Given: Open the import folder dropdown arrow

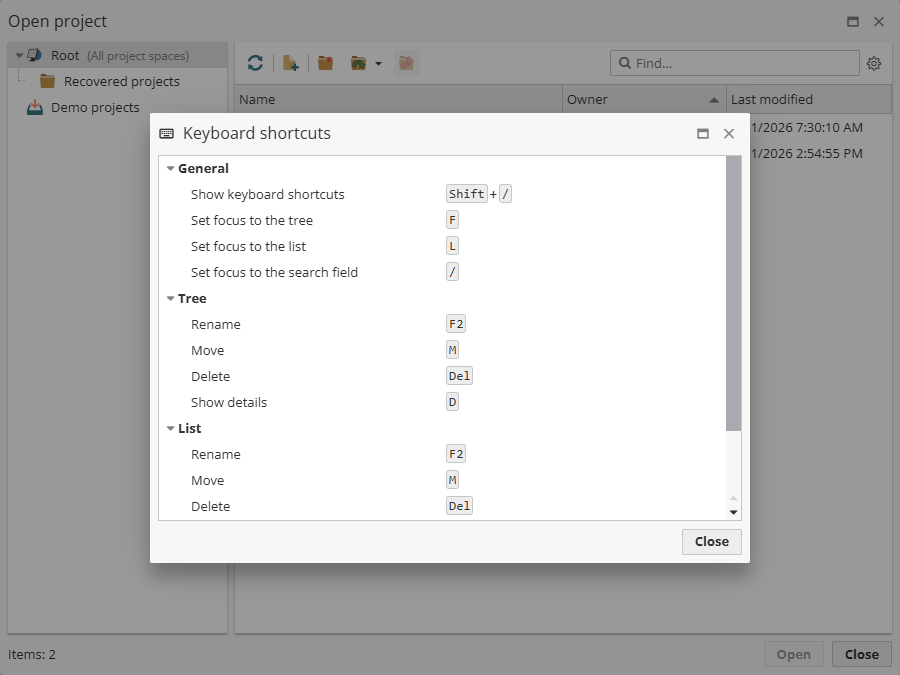Looking at the screenshot, I should (377, 64).
